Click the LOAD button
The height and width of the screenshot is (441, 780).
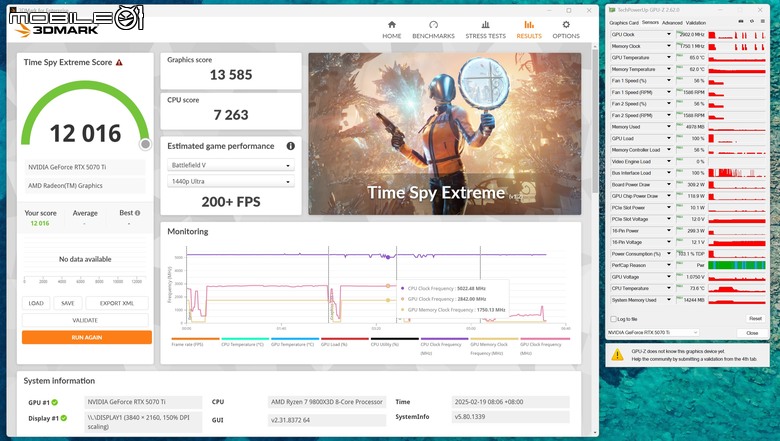(36, 303)
